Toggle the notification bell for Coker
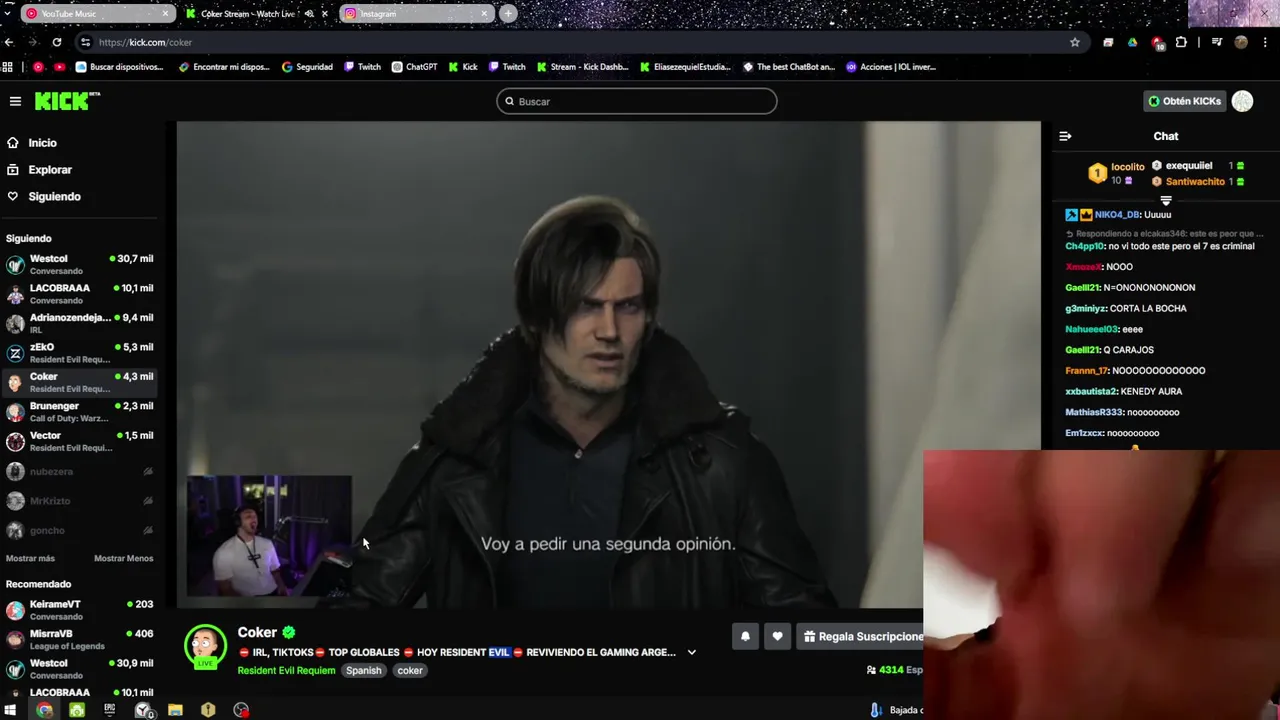 point(745,636)
